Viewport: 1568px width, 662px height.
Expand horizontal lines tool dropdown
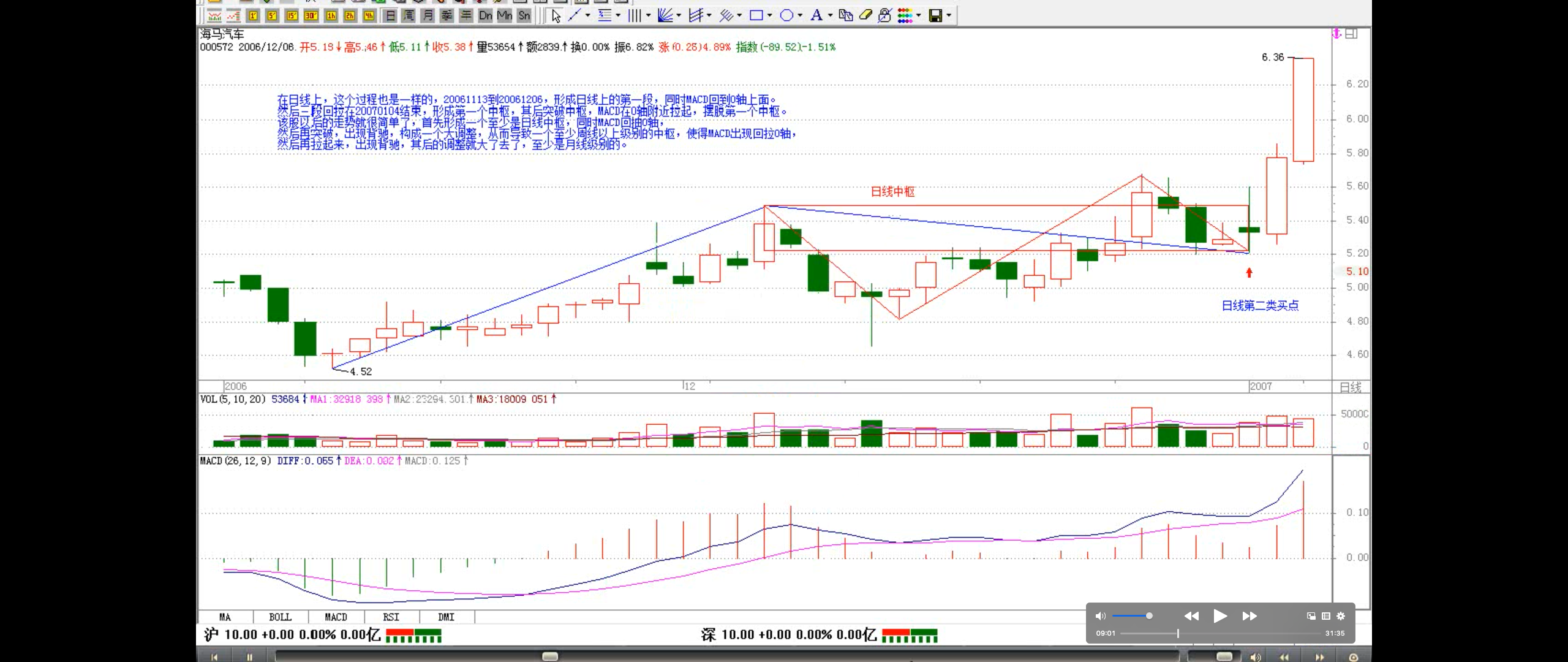[618, 16]
